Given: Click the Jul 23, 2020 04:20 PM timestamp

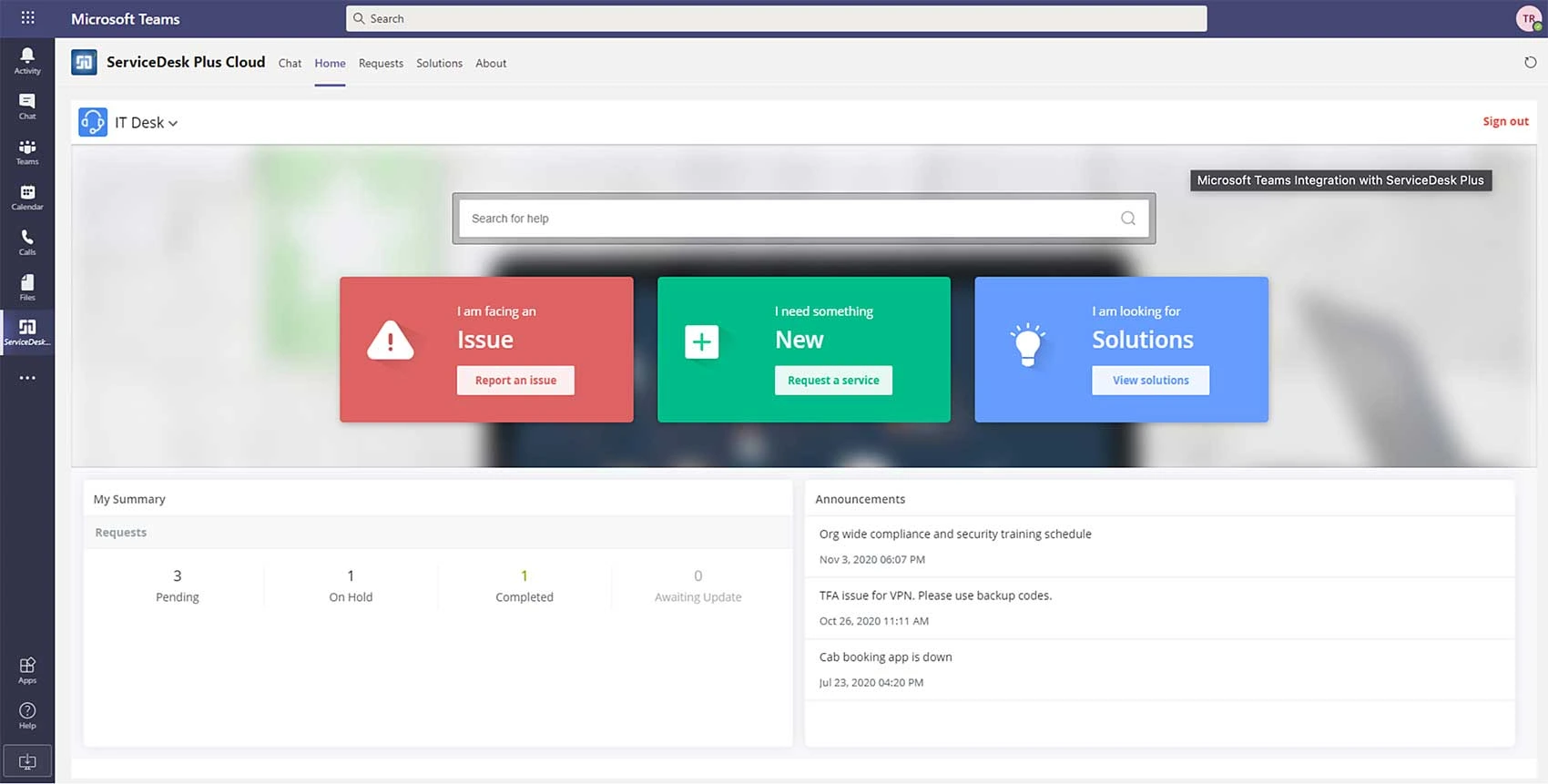Looking at the screenshot, I should click(871, 683).
